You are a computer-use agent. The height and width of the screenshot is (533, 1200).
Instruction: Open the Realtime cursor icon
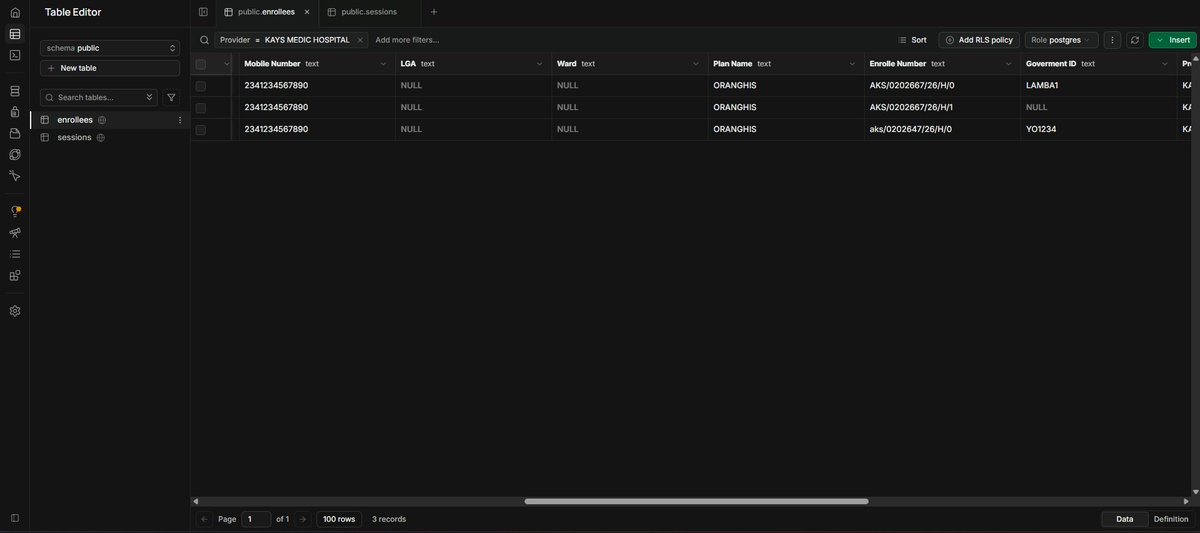click(x=15, y=175)
